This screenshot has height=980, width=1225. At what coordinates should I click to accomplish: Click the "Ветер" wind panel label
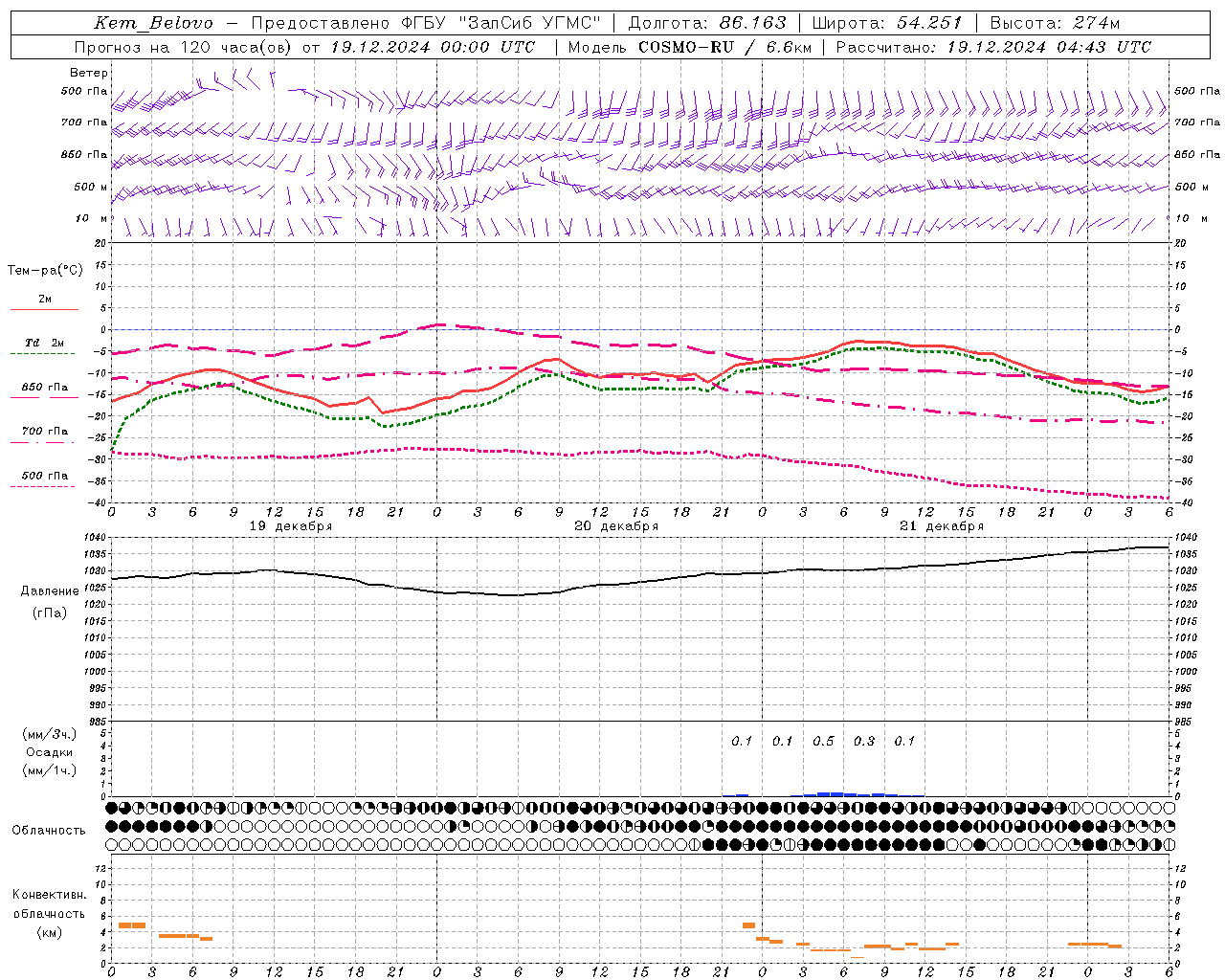pyautogui.click(x=89, y=73)
